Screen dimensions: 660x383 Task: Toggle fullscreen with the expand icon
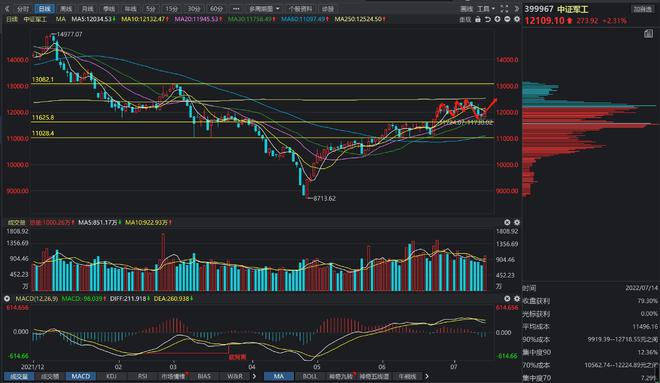click(x=504, y=8)
